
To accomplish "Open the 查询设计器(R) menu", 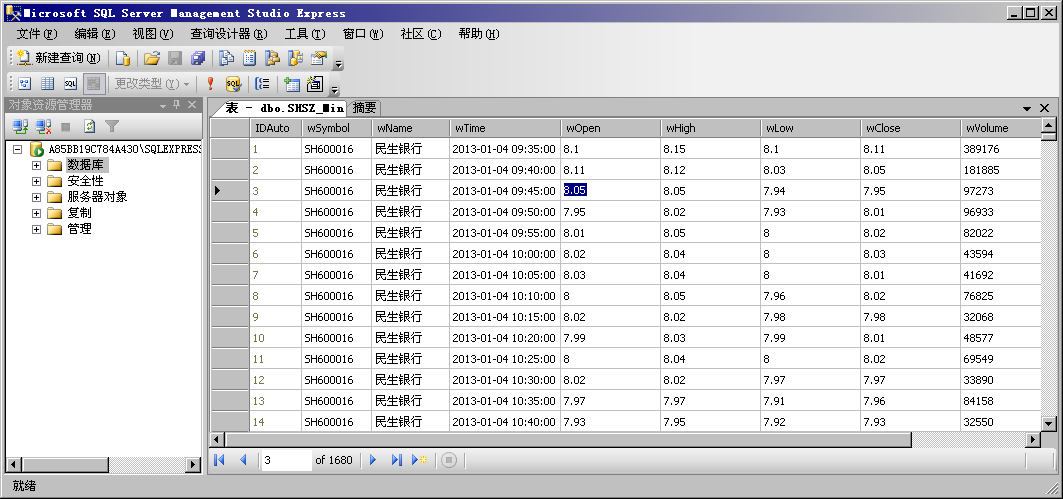I will [x=228, y=34].
